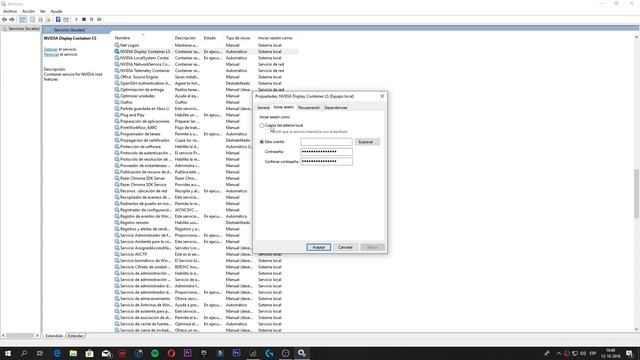Open Task View on the taskbar
Viewport: 640px width, 360px height.
point(40,353)
